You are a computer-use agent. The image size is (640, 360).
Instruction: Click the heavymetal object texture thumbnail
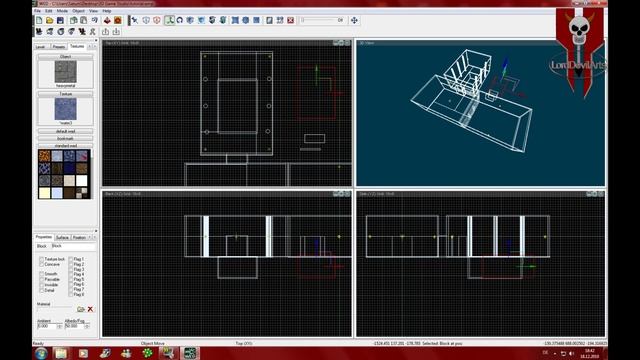[x=65, y=72]
